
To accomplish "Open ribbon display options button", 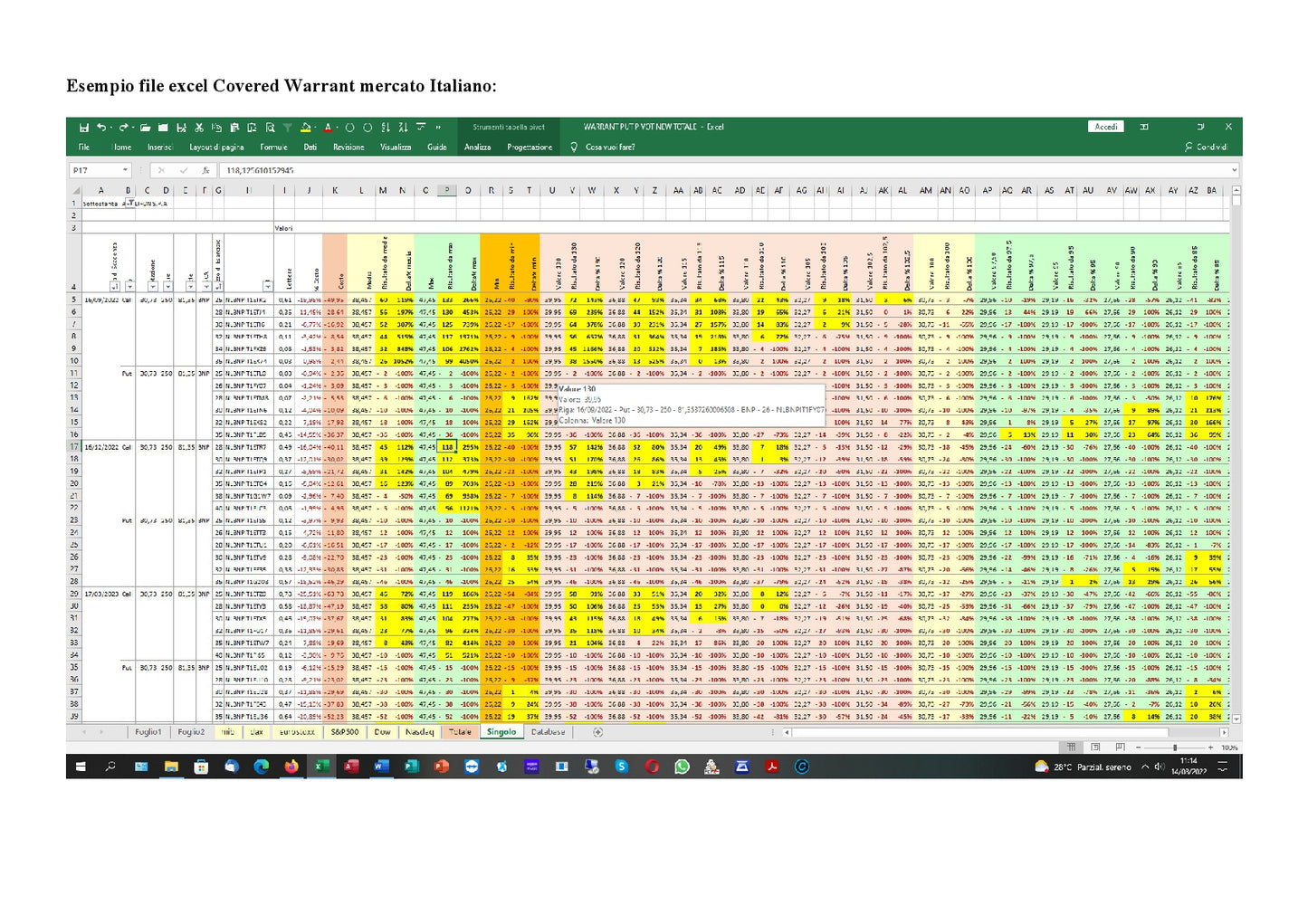I will pyautogui.click(x=1144, y=127).
